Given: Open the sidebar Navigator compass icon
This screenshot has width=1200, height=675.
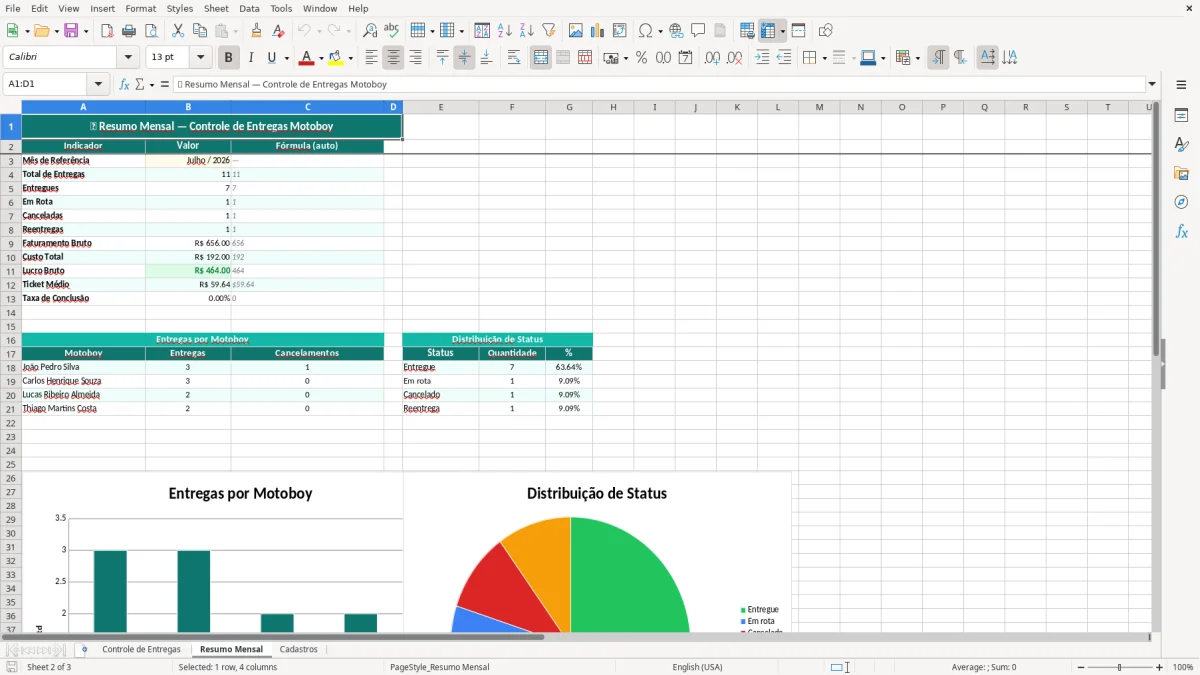Looking at the screenshot, I should point(1181,202).
